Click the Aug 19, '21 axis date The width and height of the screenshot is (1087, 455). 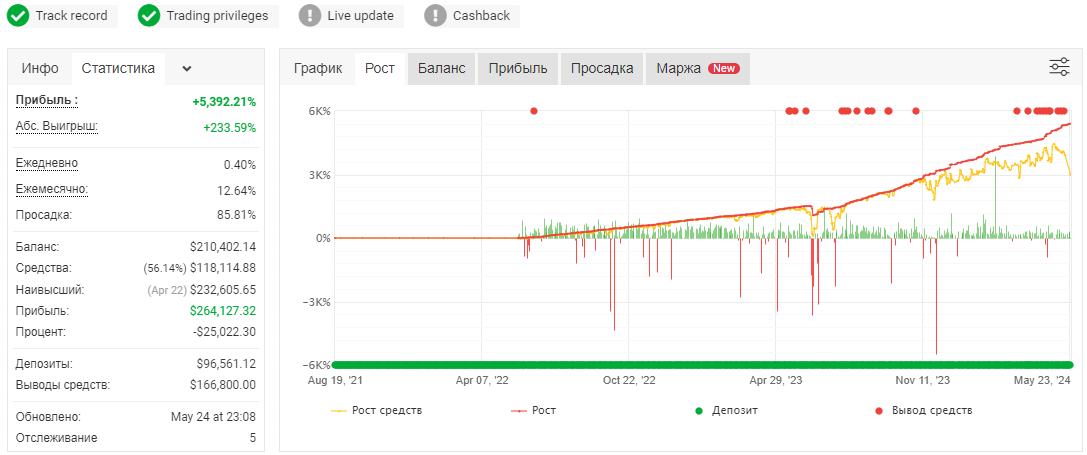336,380
